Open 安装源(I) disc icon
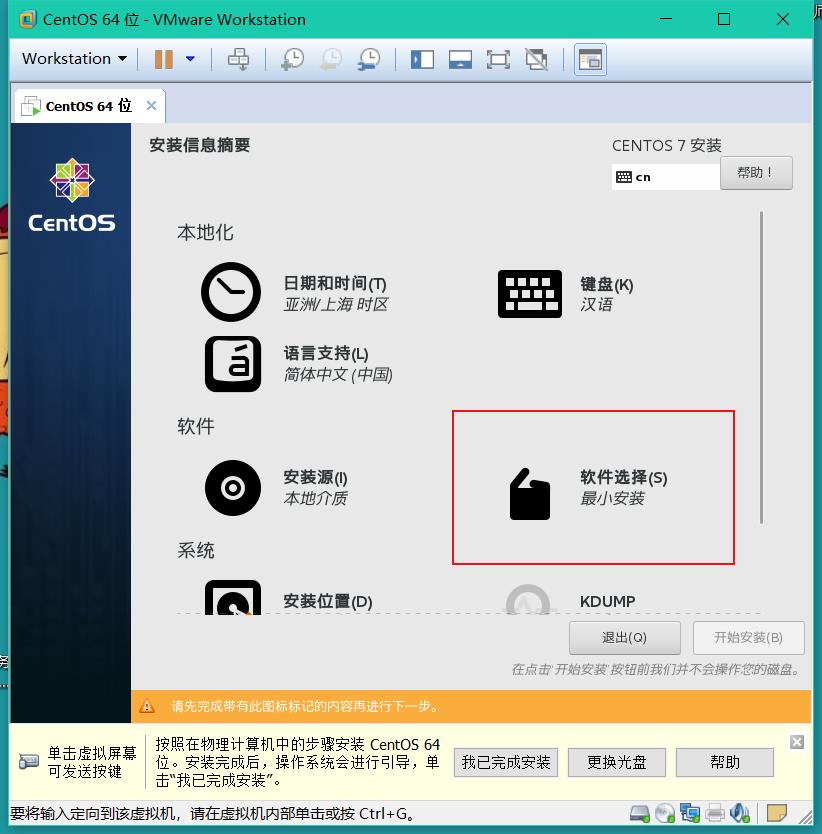Screen dimensions: 822x834 (x=233, y=488)
